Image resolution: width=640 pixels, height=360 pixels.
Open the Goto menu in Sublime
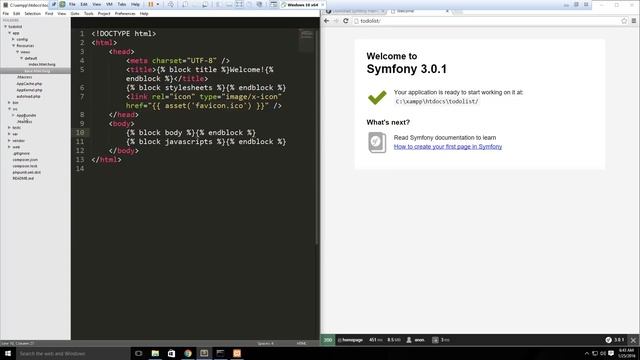pos(75,13)
